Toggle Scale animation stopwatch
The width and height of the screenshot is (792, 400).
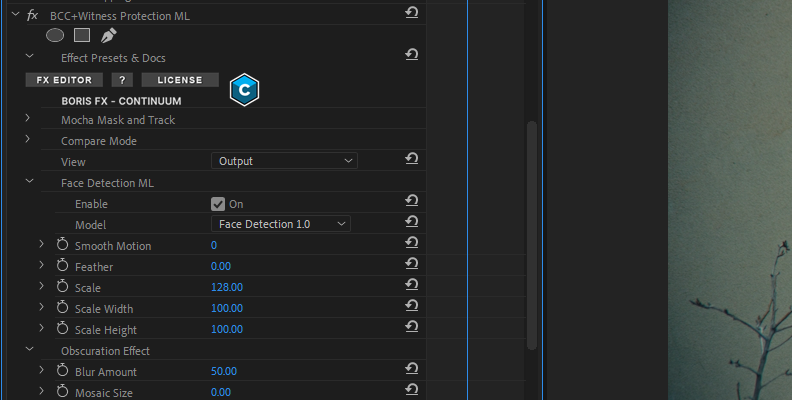[62, 286]
